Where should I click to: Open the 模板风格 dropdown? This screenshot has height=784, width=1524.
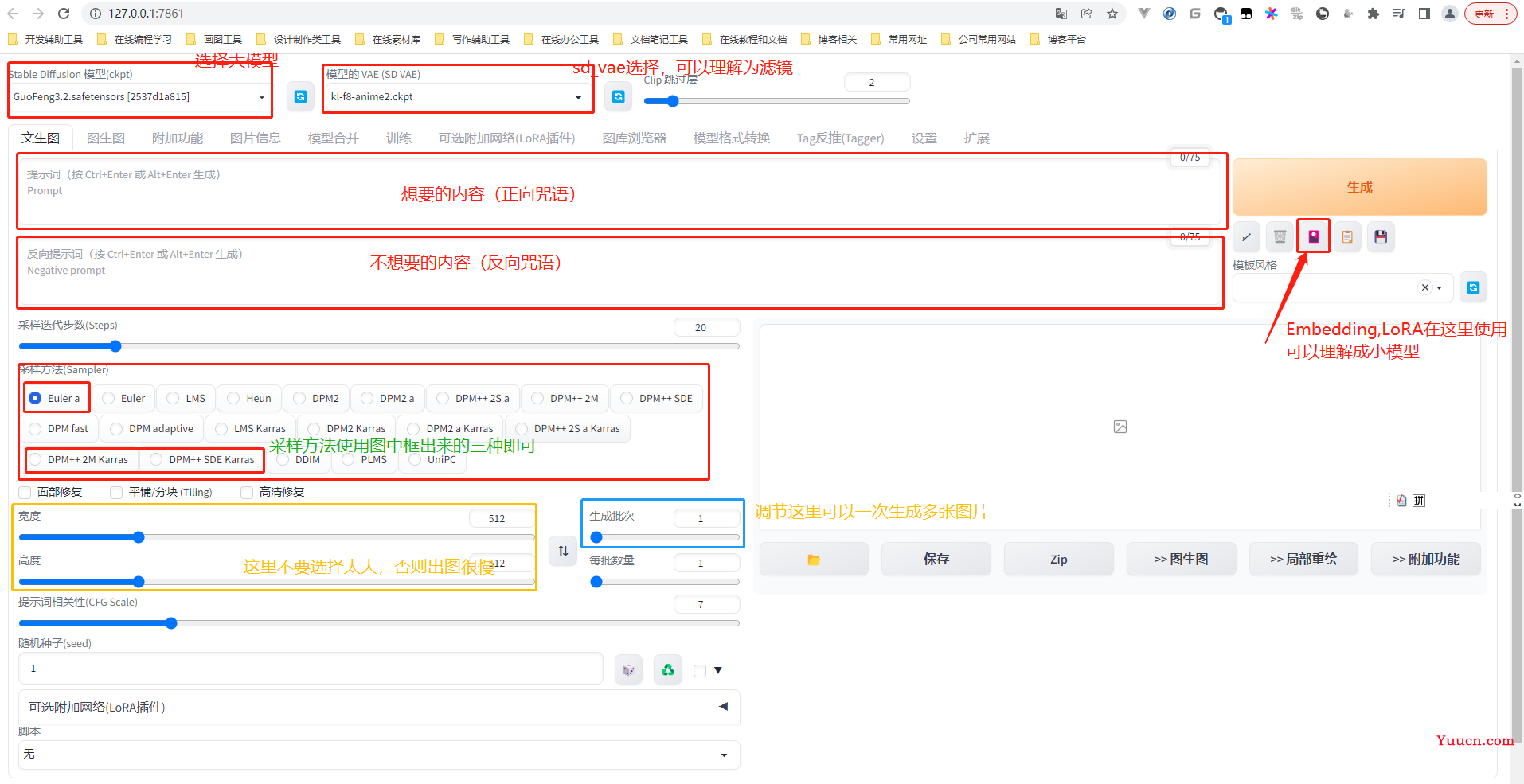(1343, 287)
